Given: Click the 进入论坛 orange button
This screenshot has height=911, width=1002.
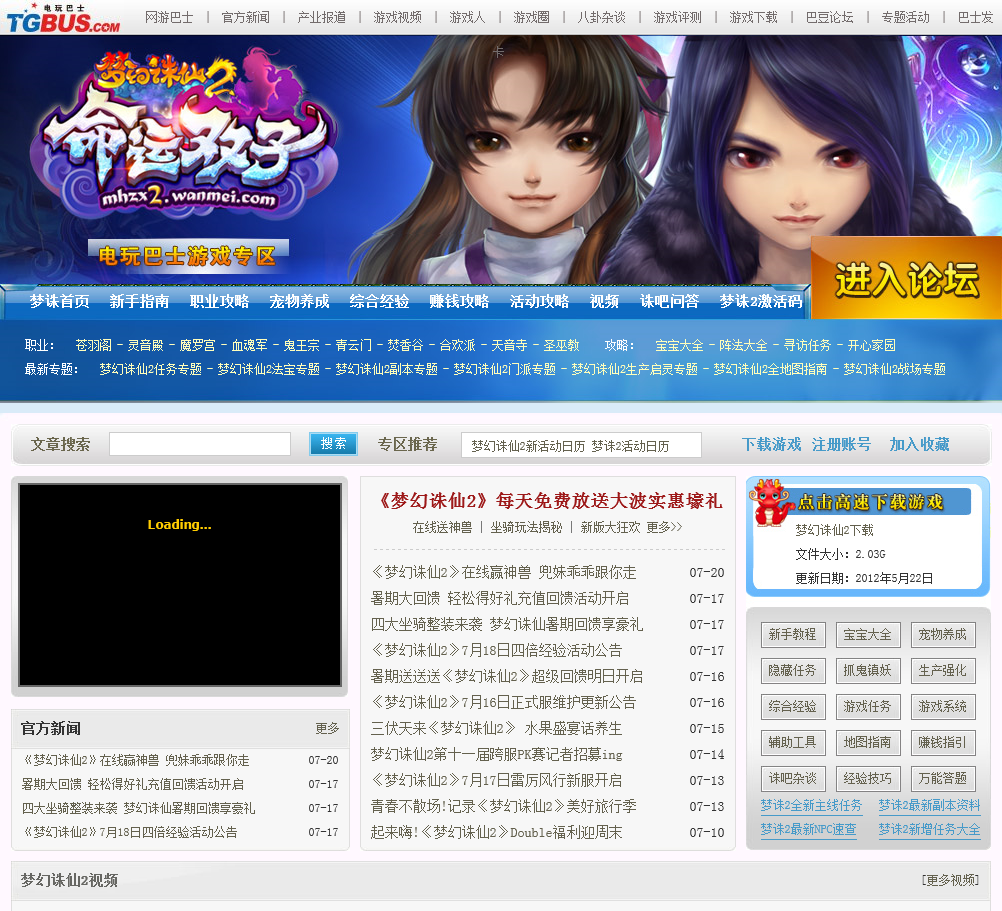Looking at the screenshot, I should click(x=906, y=279).
